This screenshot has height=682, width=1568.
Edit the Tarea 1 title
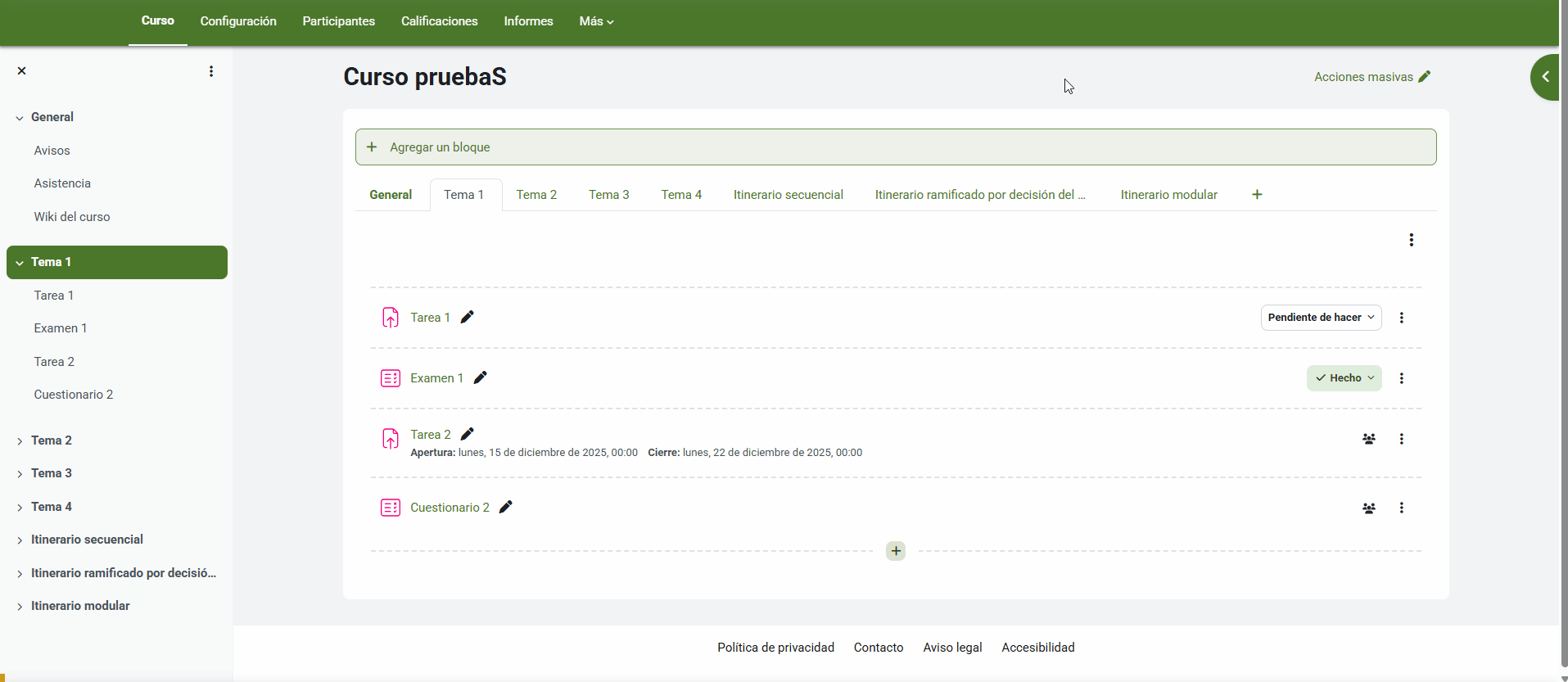pos(468,317)
